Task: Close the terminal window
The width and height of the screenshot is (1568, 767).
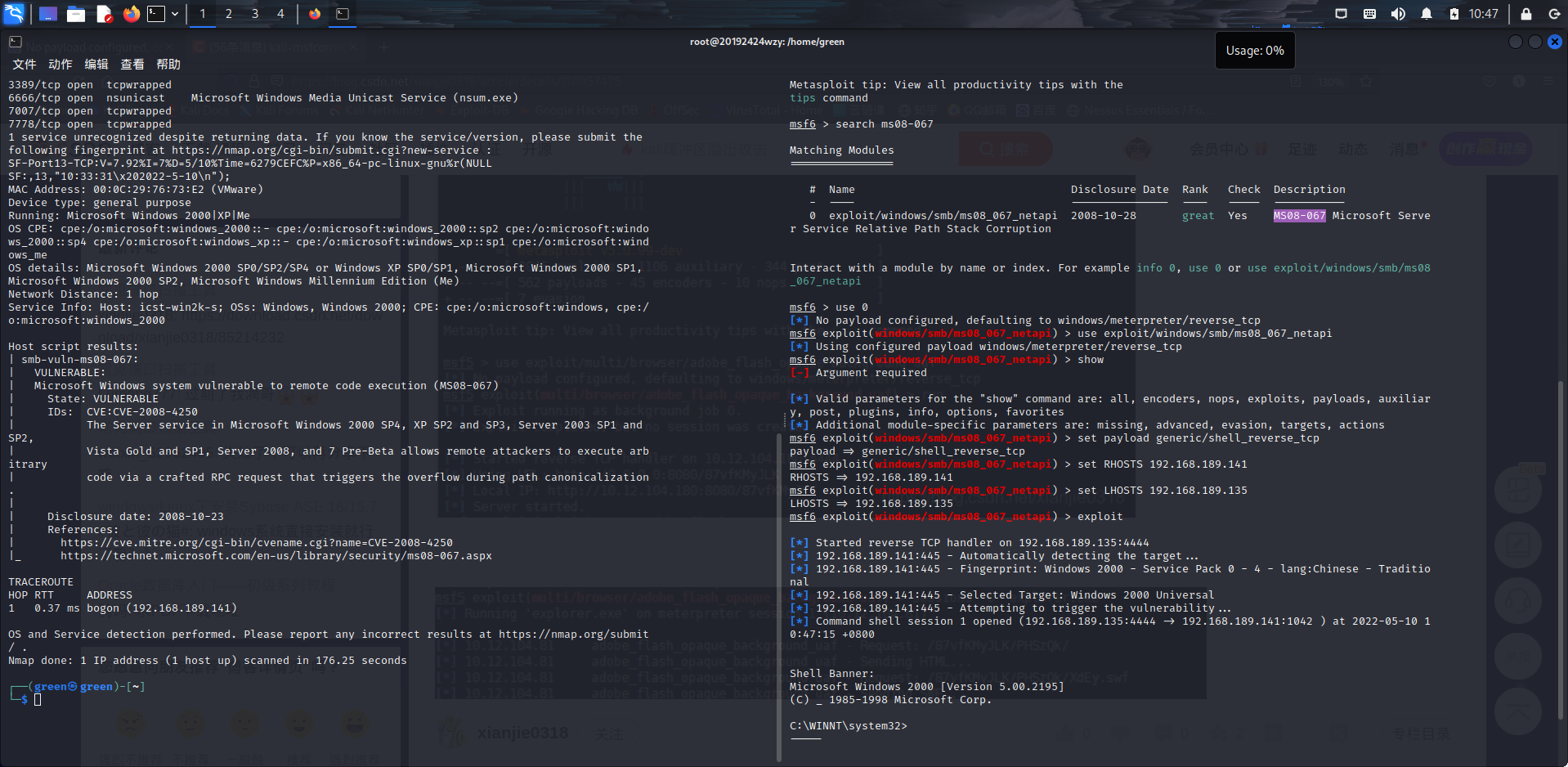Action: [x=1555, y=42]
